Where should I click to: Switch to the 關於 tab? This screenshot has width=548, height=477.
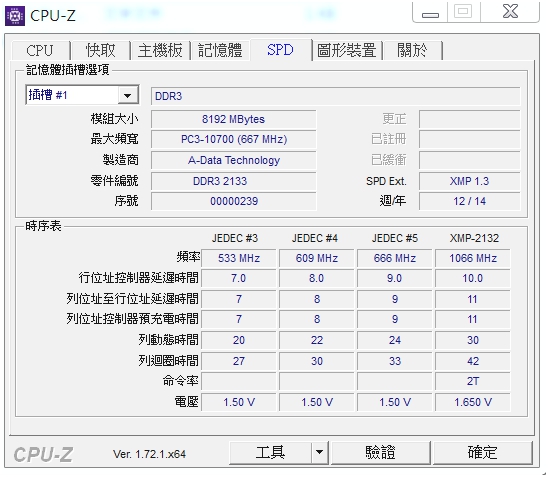pos(412,50)
